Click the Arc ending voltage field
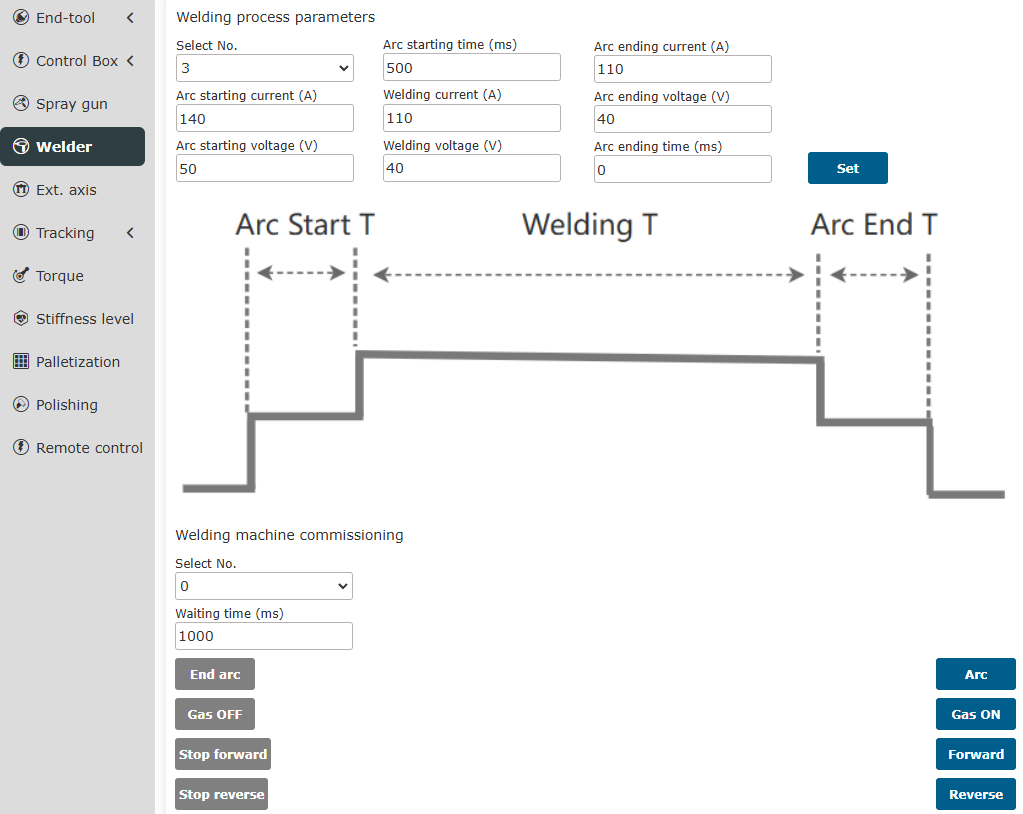This screenshot has height=814, width=1023. click(682, 119)
